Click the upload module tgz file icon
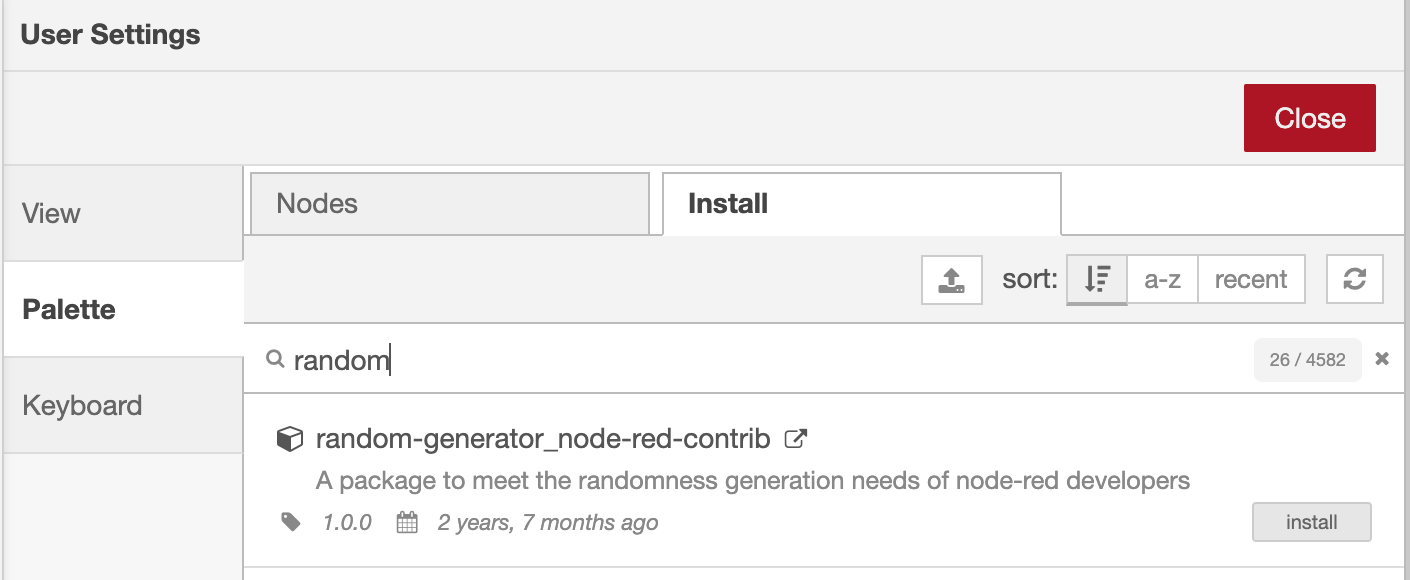This screenshot has width=1410, height=580. 951,280
